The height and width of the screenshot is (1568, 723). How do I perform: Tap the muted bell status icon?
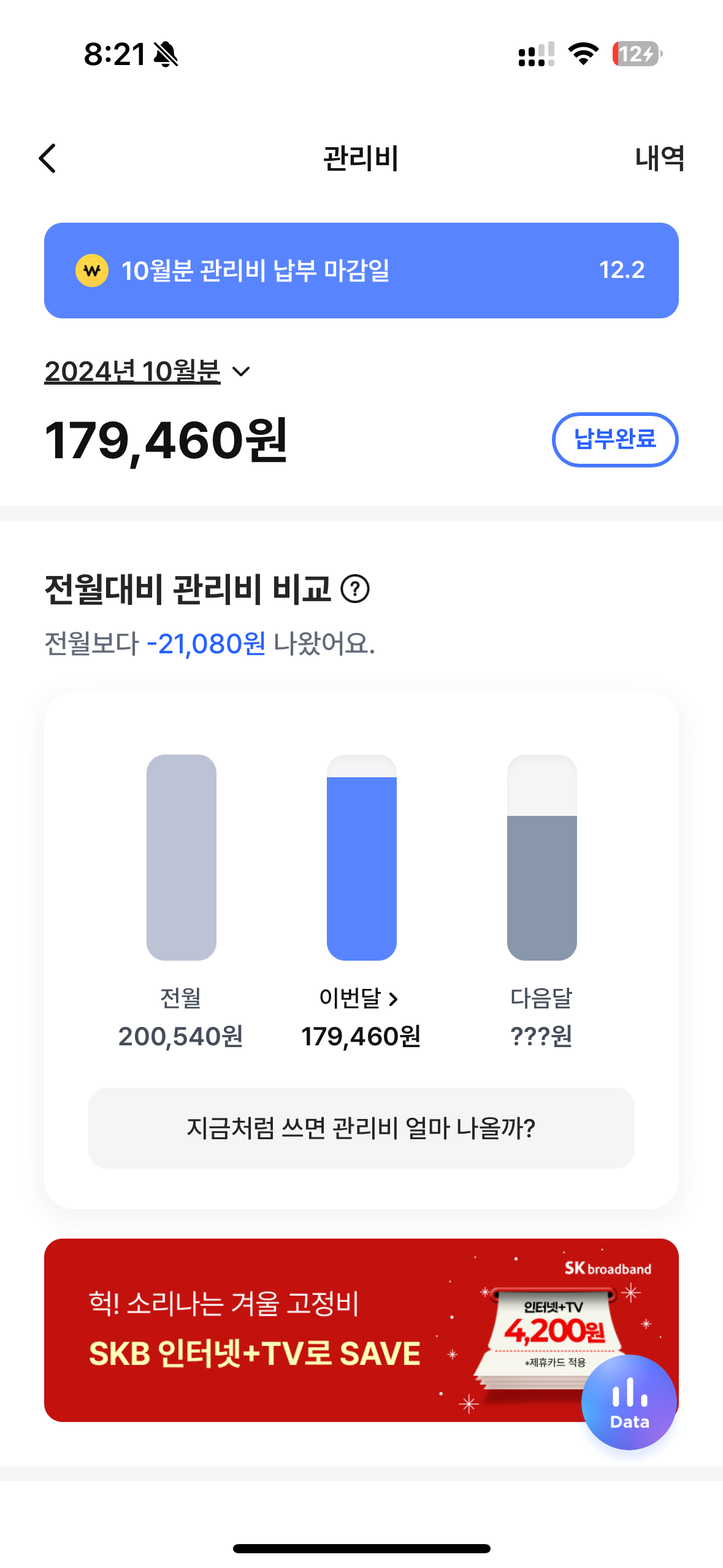point(166,54)
